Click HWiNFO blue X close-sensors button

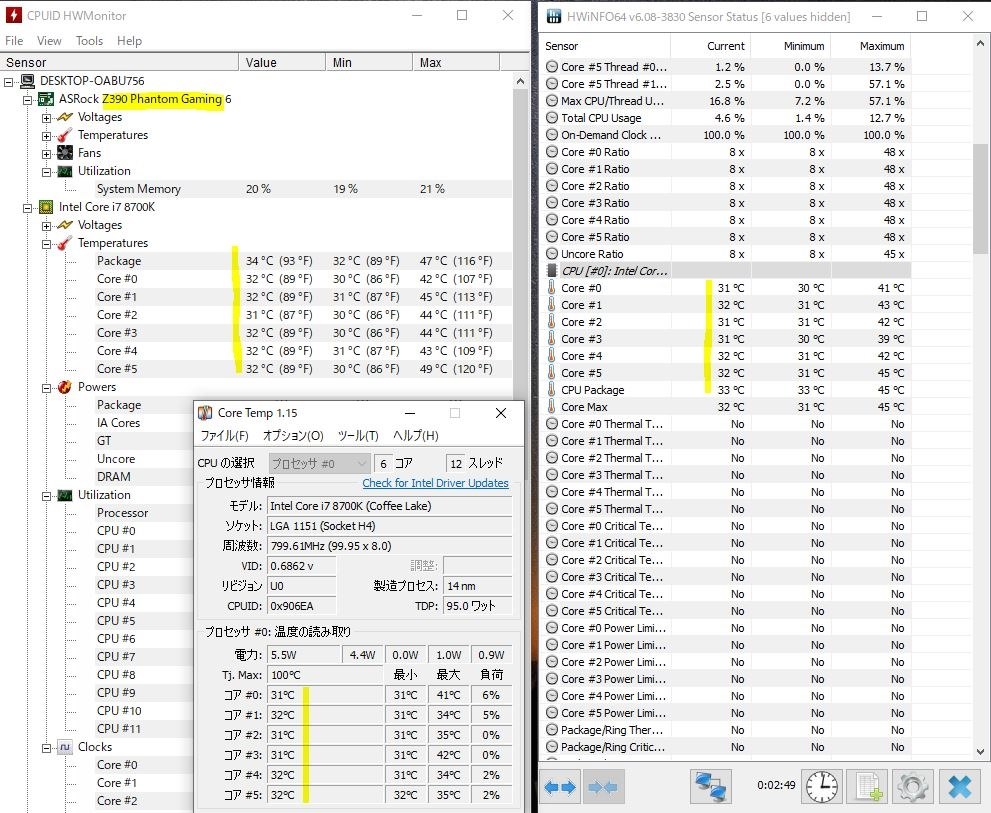[x=959, y=786]
